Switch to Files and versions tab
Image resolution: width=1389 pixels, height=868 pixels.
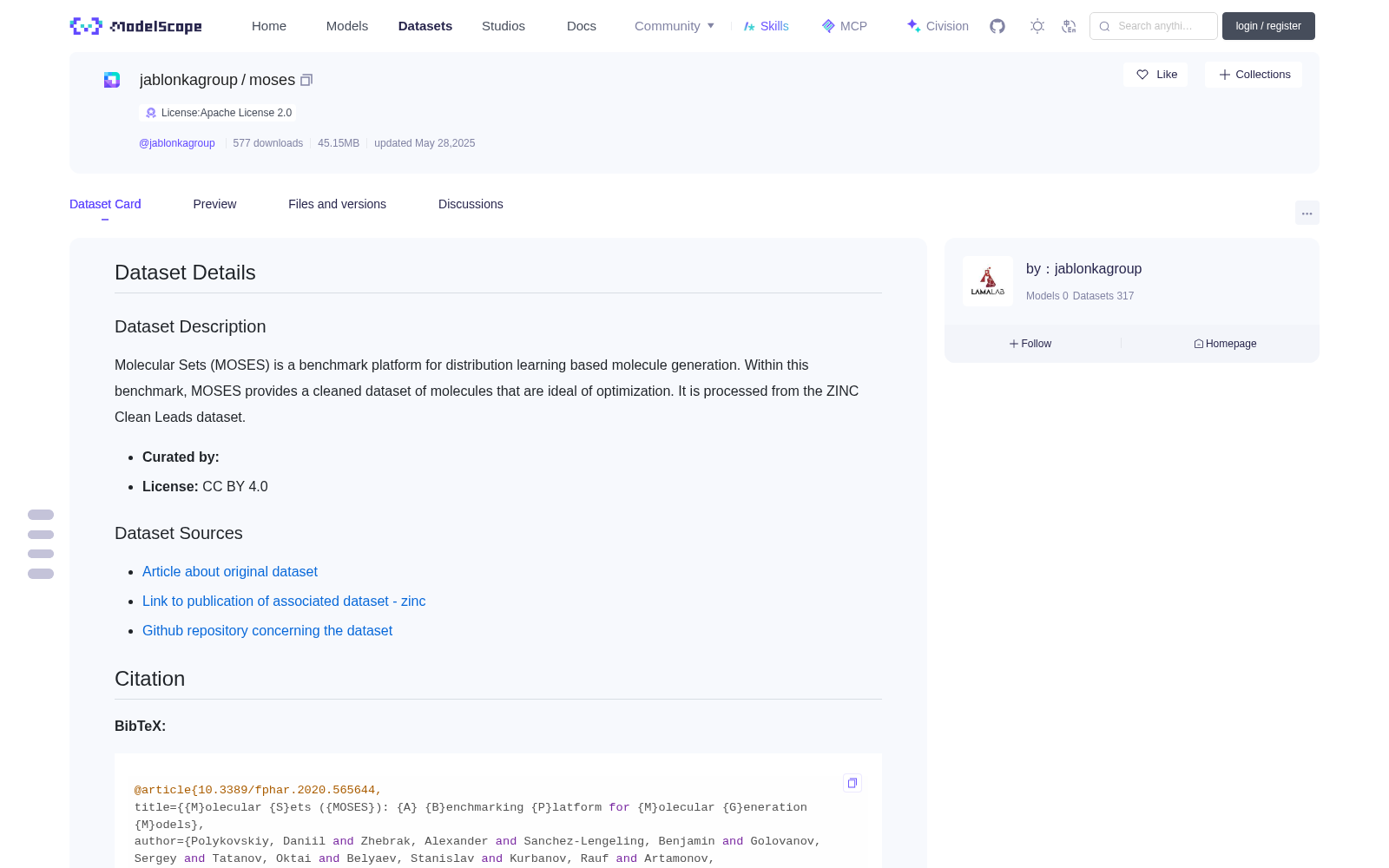pos(337,204)
